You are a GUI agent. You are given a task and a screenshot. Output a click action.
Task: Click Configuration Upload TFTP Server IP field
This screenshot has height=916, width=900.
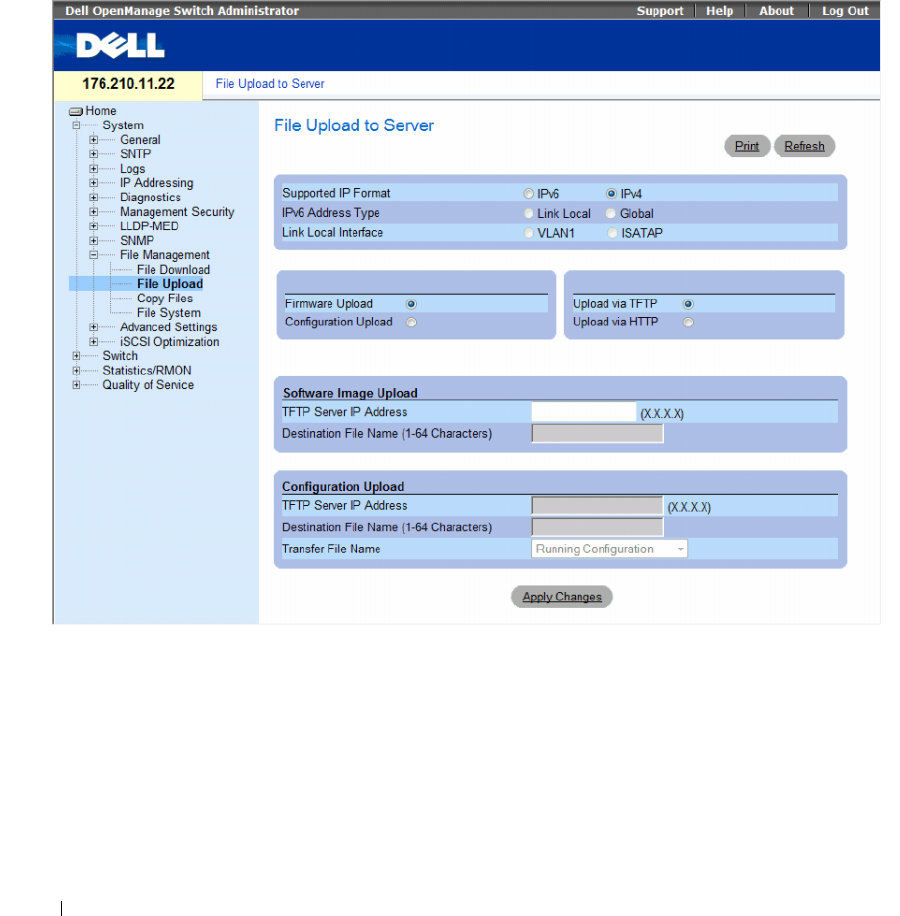597,505
